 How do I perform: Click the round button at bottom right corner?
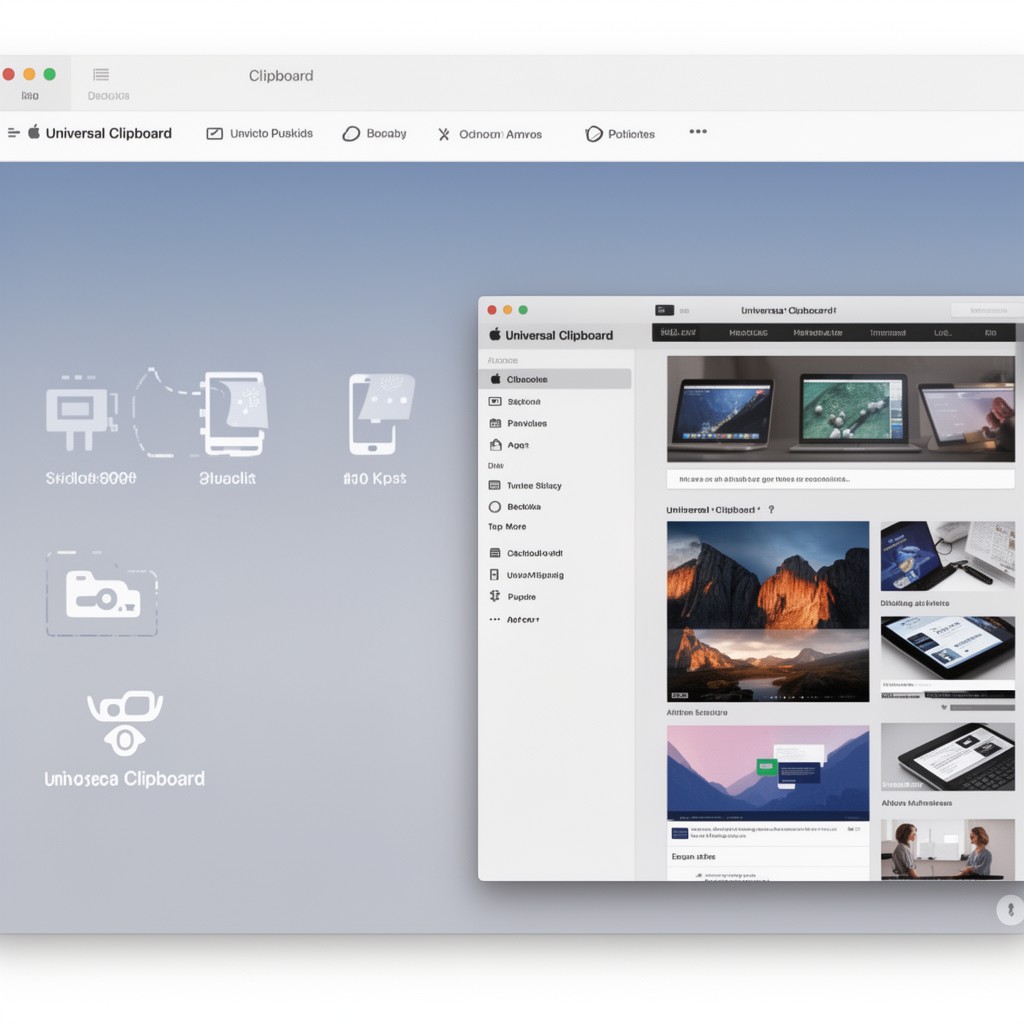(1010, 910)
